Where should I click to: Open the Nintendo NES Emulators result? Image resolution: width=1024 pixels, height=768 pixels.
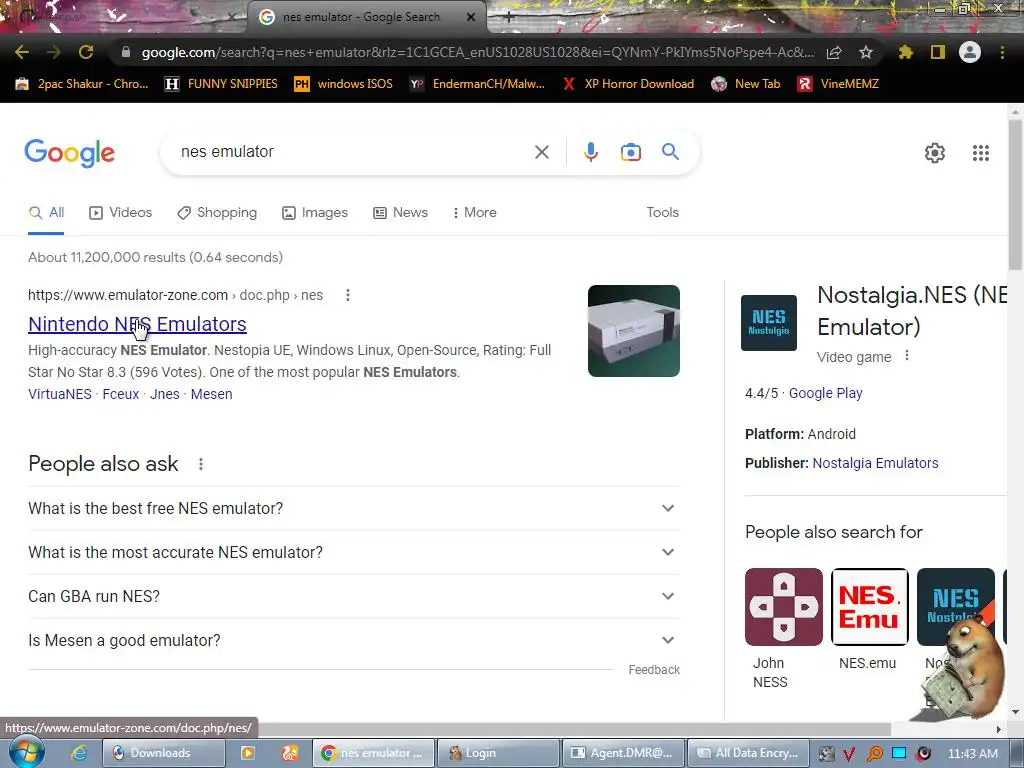tap(137, 324)
